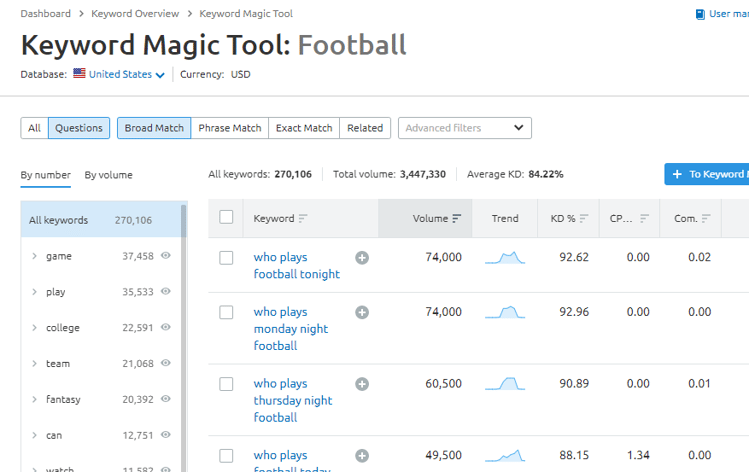Viewport: 749px width, 472px height.
Task: Sort by Keyword column sort icon
Action: (x=303, y=219)
